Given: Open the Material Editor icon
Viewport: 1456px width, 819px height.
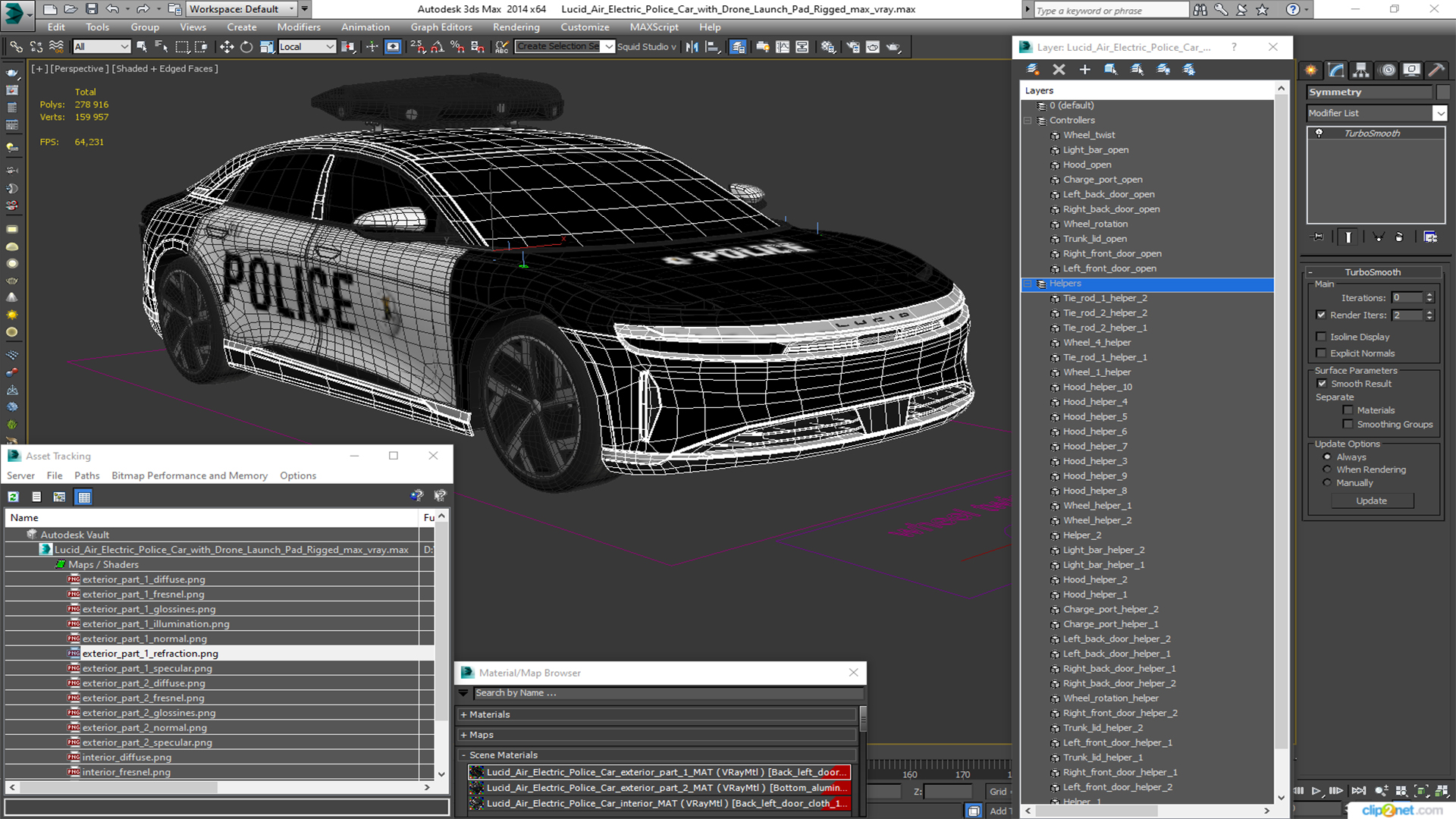Looking at the screenshot, I should [828, 47].
